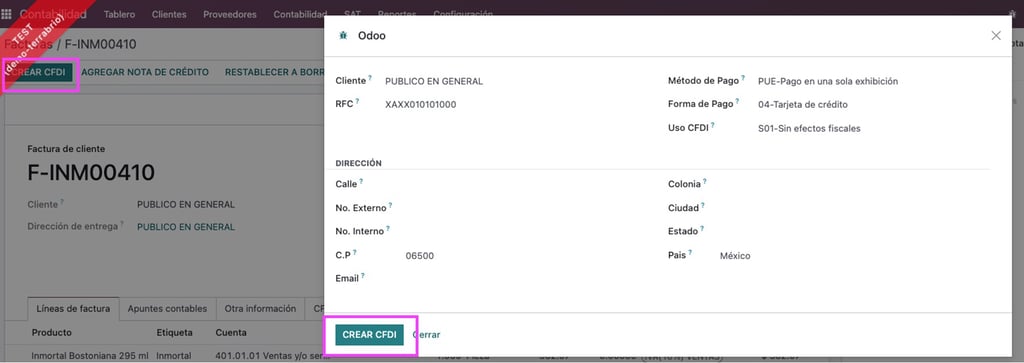
Task: Show help tooltip next to Cliente in dialog
Action: [x=370, y=78]
